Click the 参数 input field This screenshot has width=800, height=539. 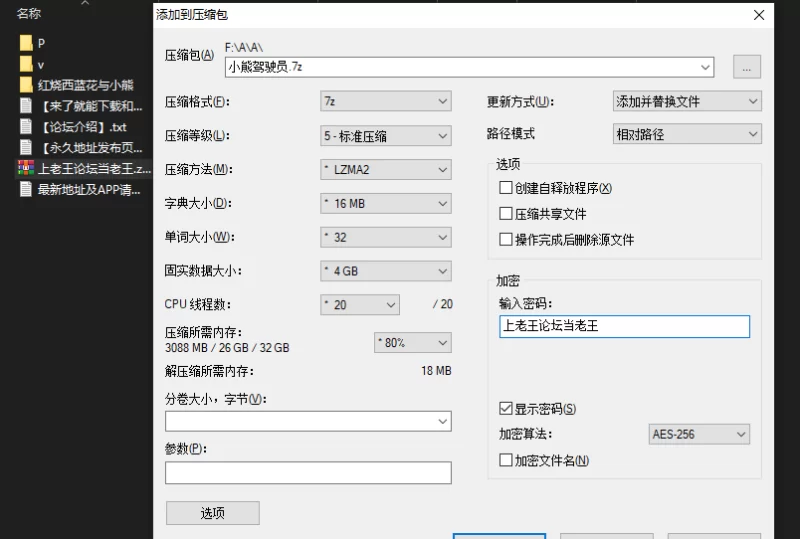(308, 473)
